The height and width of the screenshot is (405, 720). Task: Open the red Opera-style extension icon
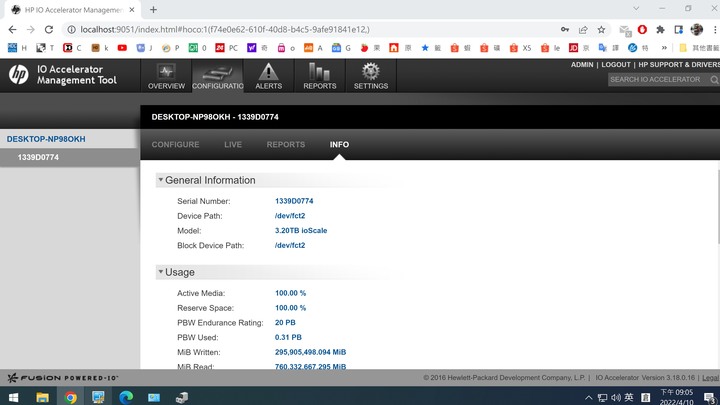642,29
